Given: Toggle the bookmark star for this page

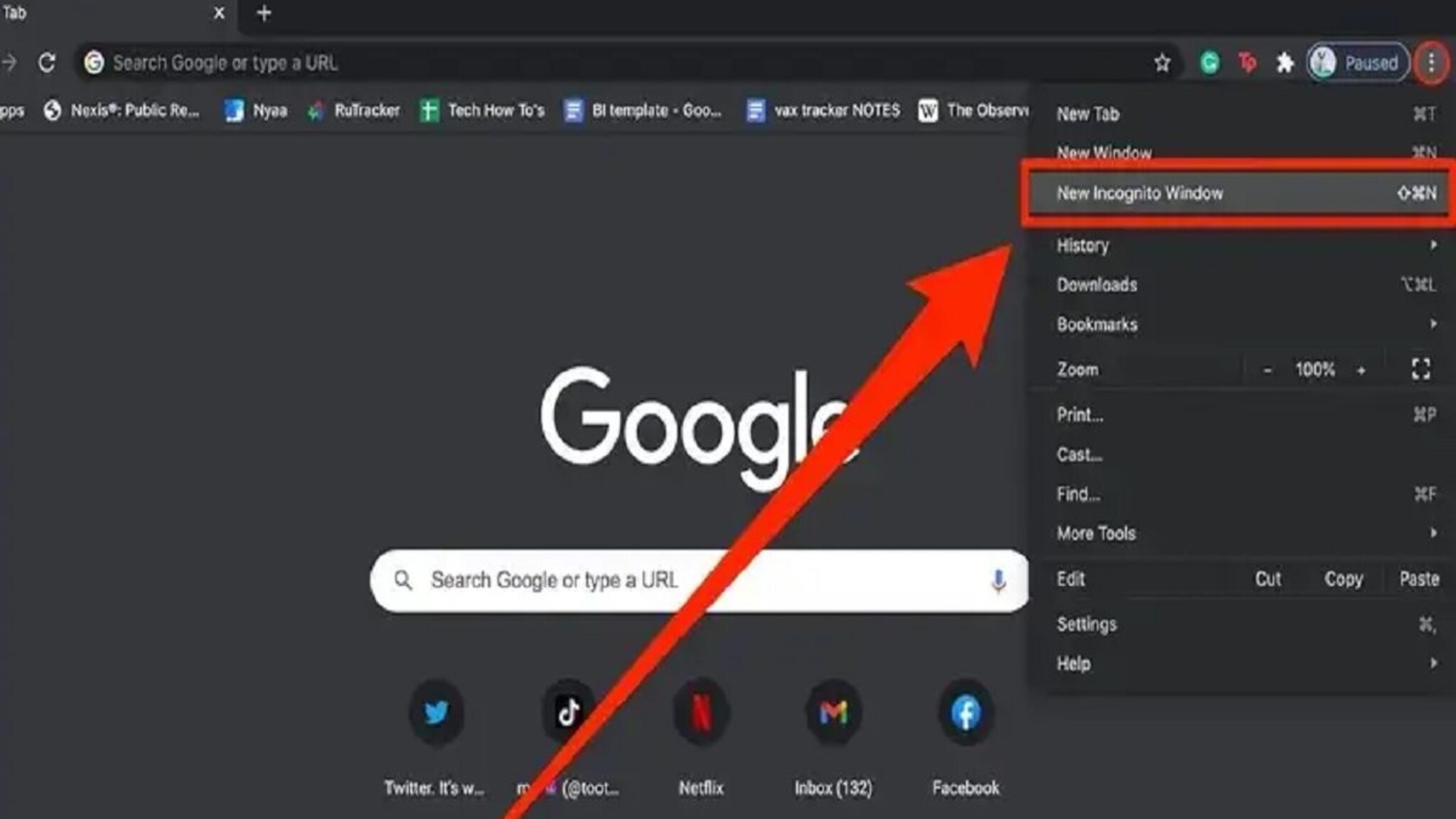Looking at the screenshot, I should [x=1162, y=63].
